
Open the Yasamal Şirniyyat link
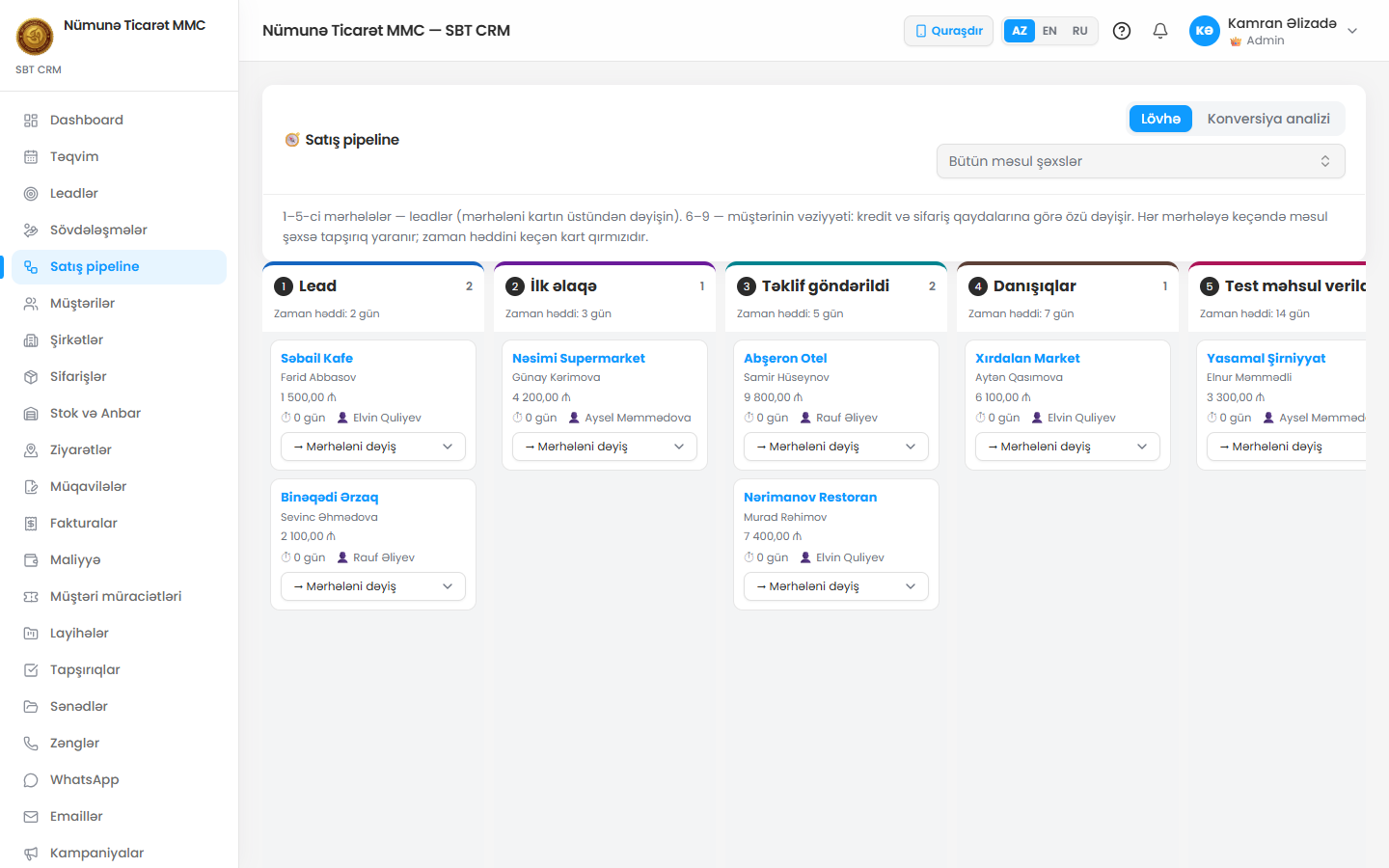(1266, 358)
